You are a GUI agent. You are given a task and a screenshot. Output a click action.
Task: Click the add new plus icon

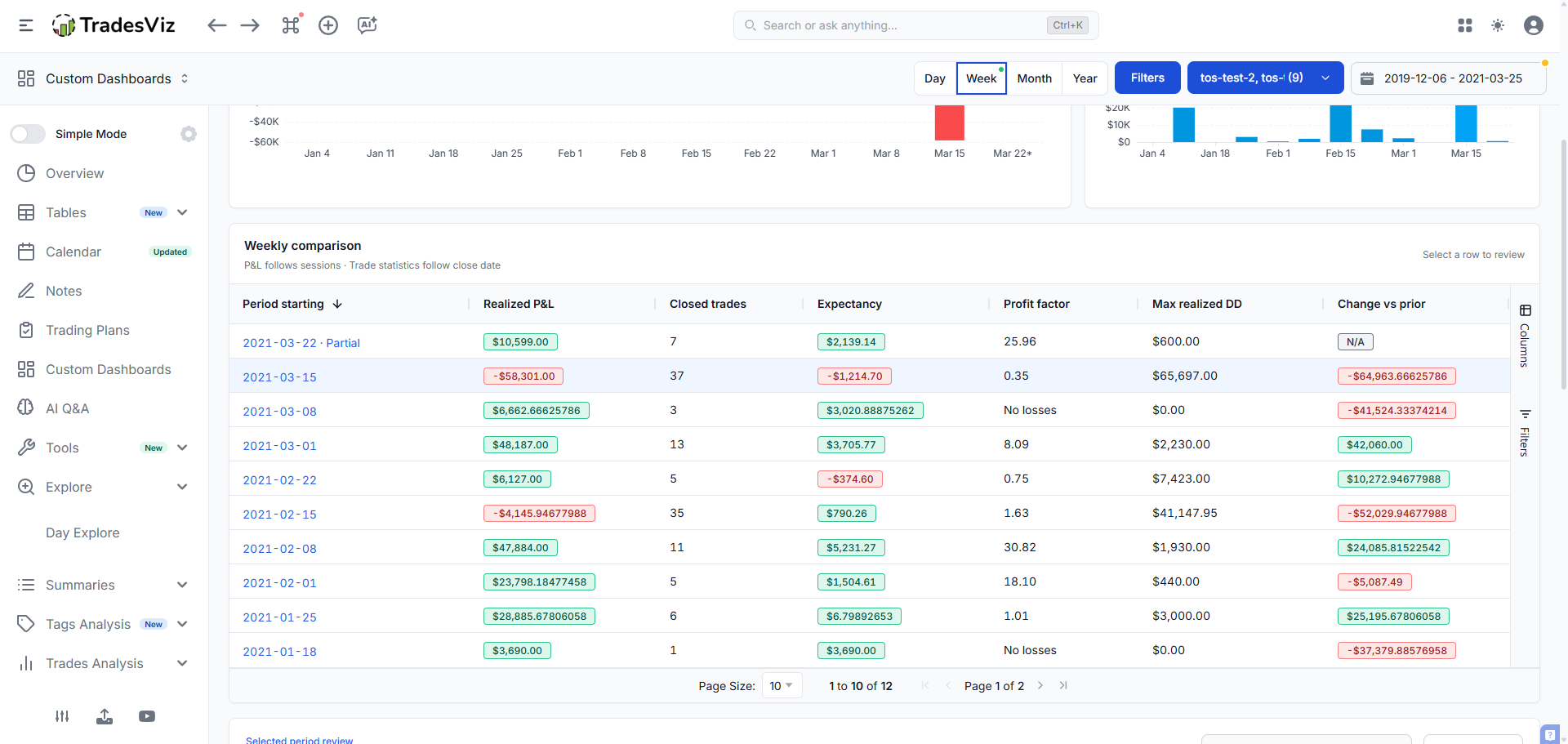[x=328, y=25]
